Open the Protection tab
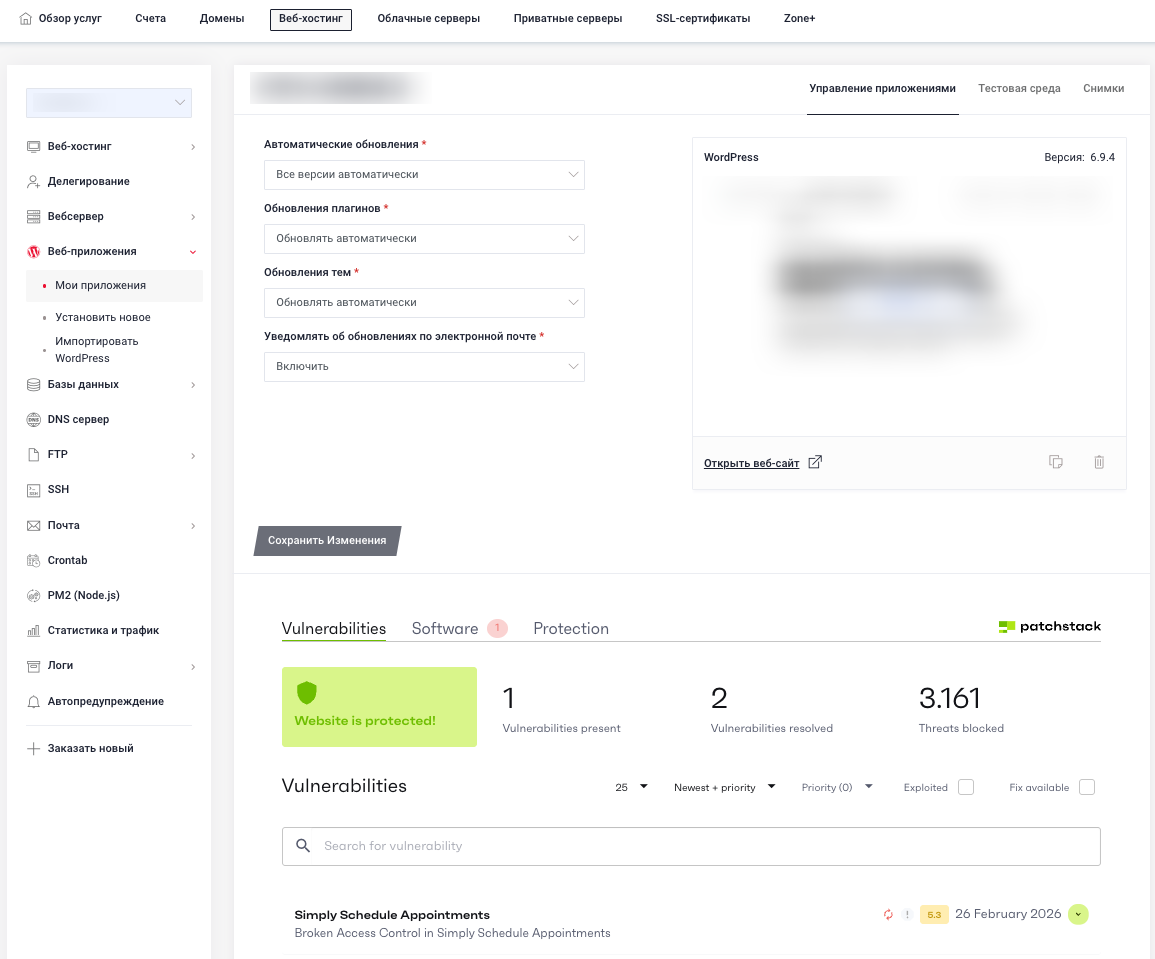 tap(571, 628)
